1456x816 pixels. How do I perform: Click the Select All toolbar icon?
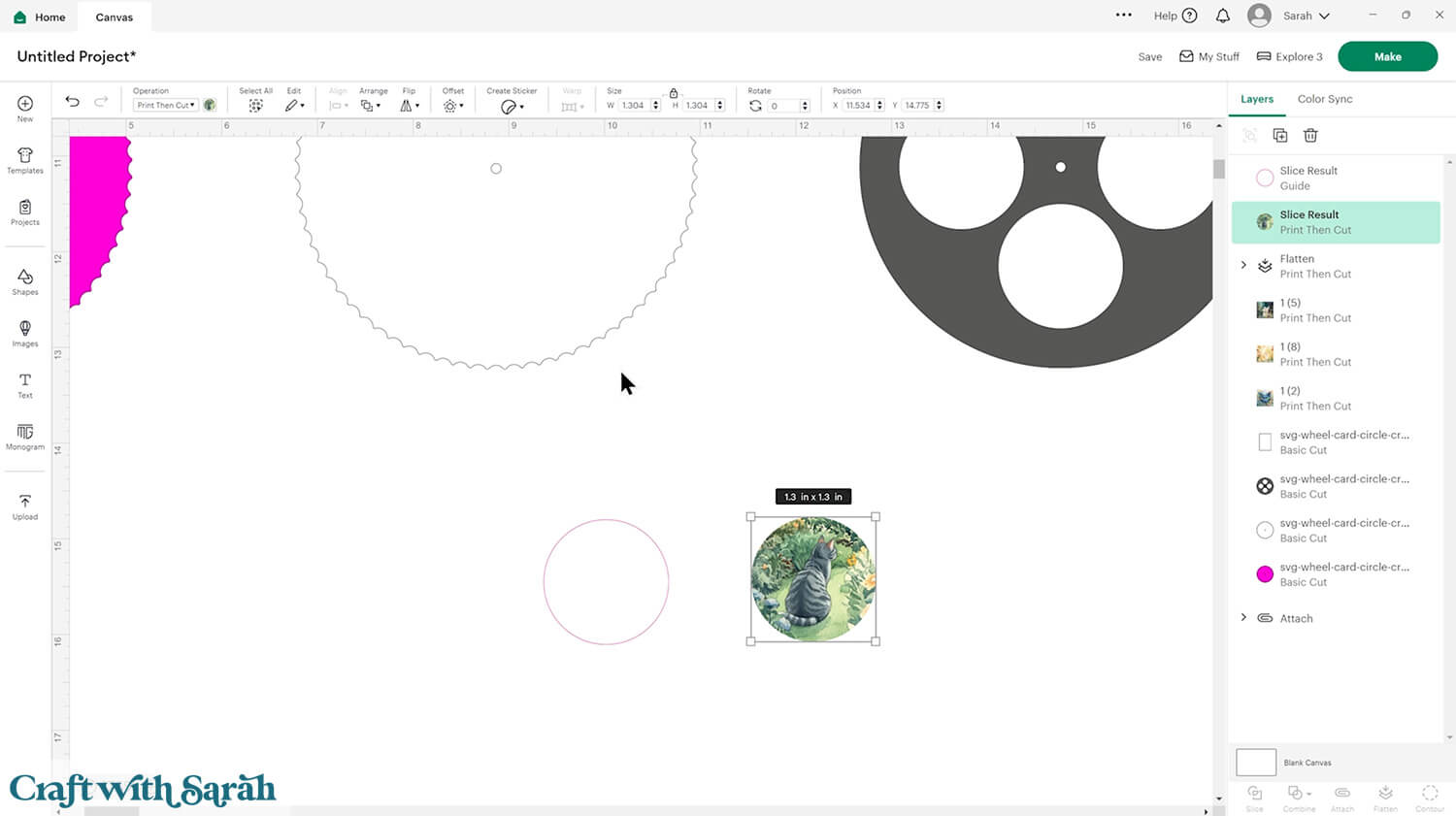255,105
